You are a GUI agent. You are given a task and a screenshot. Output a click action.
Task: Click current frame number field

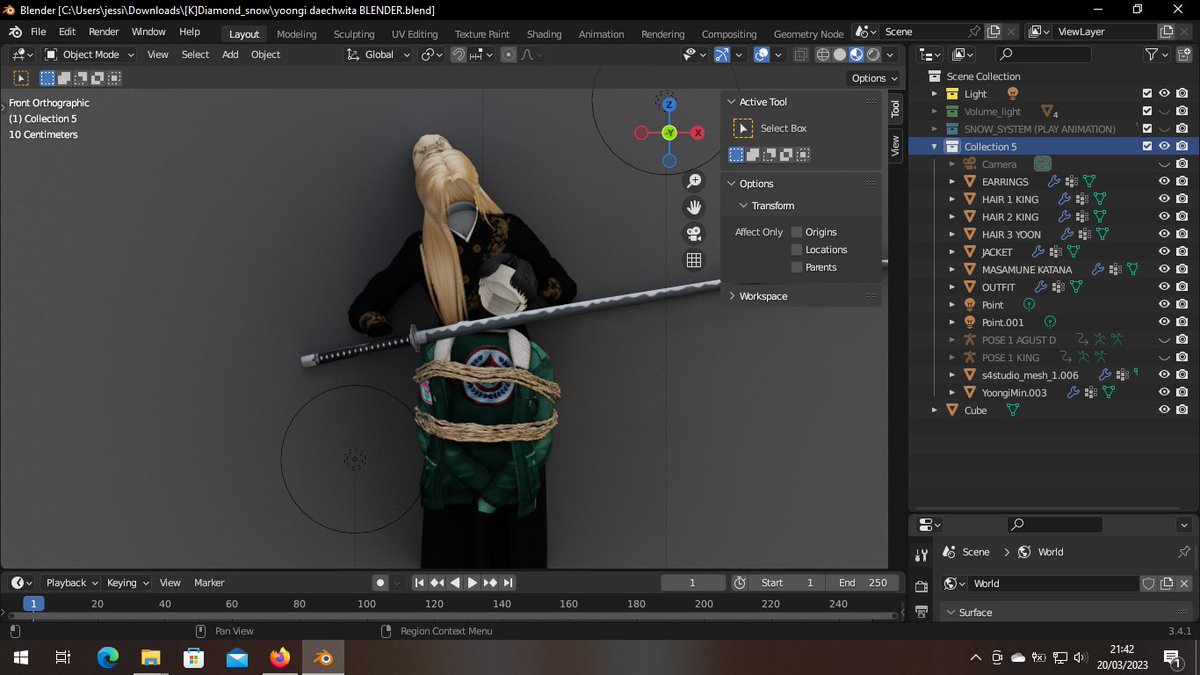click(x=693, y=583)
